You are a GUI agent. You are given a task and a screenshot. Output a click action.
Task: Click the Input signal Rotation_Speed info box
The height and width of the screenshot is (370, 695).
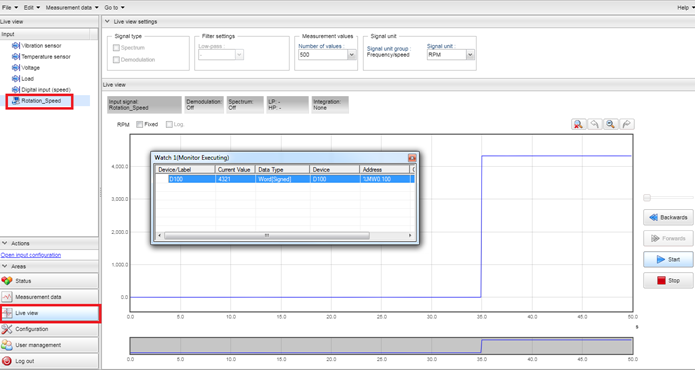coord(144,105)
